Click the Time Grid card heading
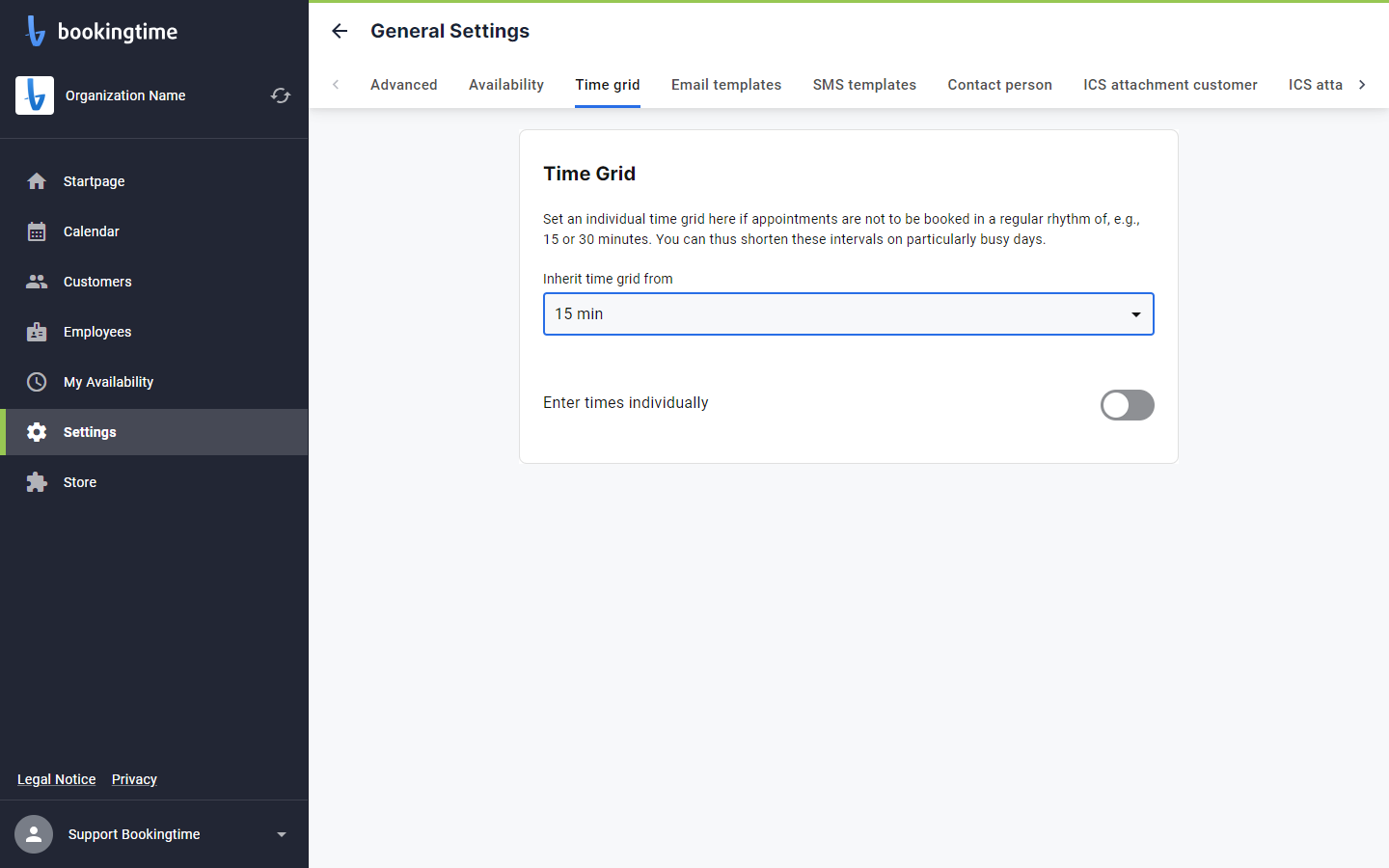 tap(589, 174)
